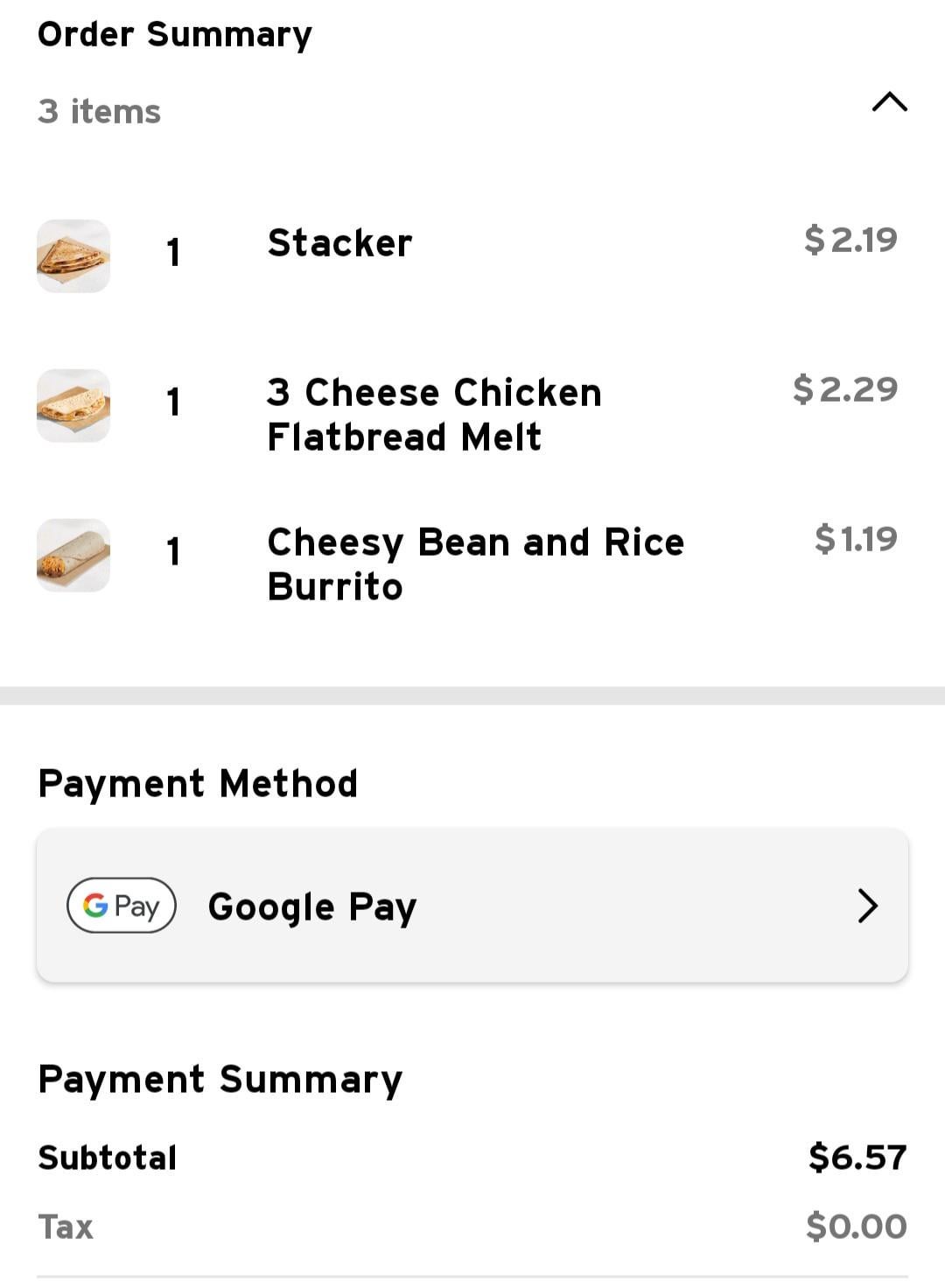Click the Order Summary heading
Screen dimensions: 945x1288
point(175,35)
